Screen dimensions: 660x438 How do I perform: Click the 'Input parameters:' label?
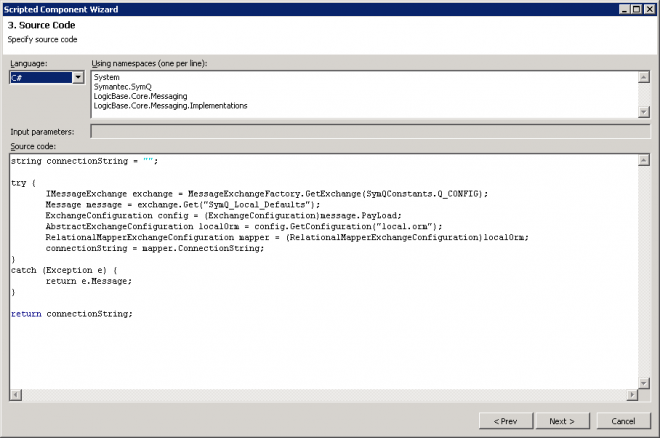click(x=42, y=132)
